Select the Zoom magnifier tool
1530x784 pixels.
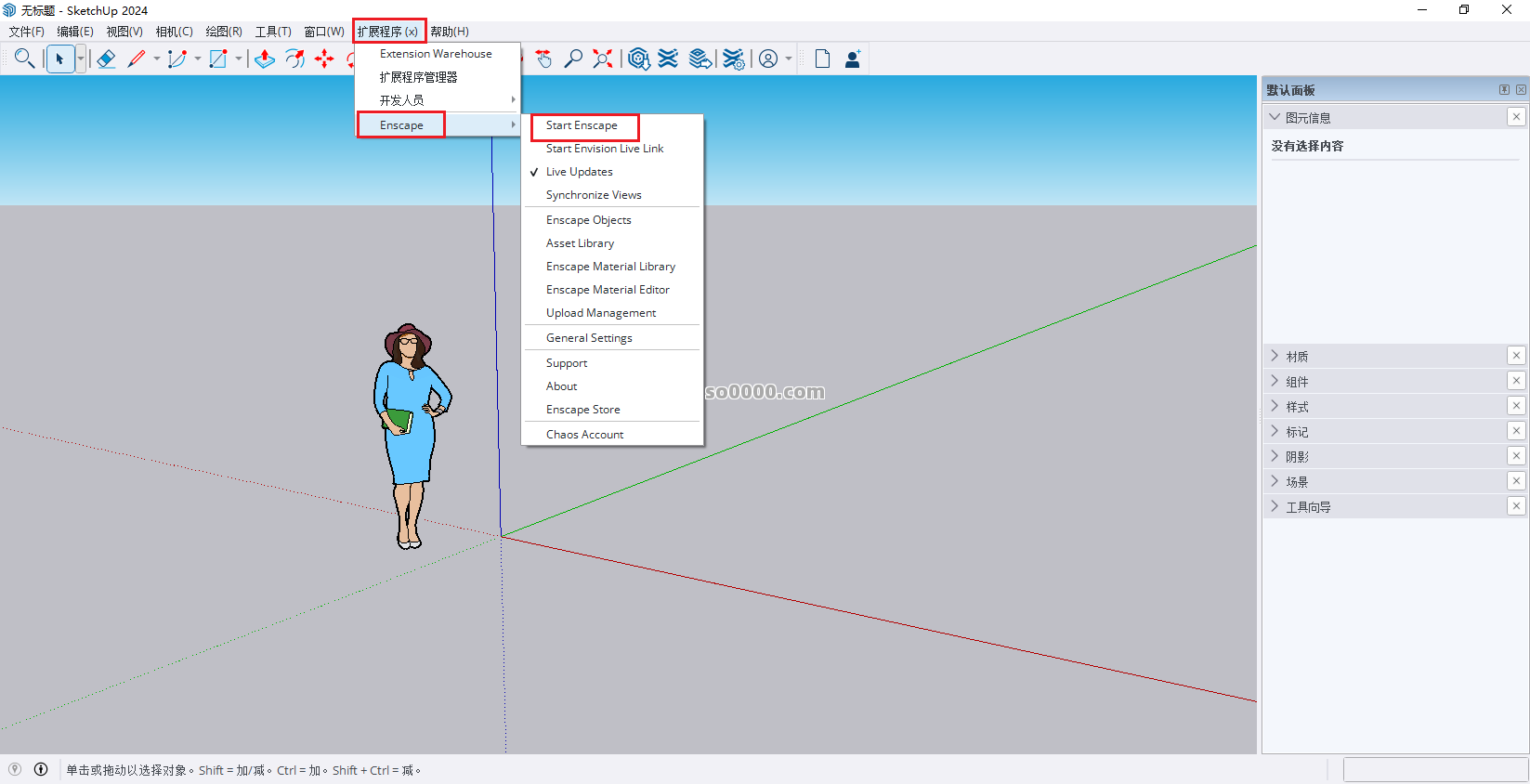(574, 59)
